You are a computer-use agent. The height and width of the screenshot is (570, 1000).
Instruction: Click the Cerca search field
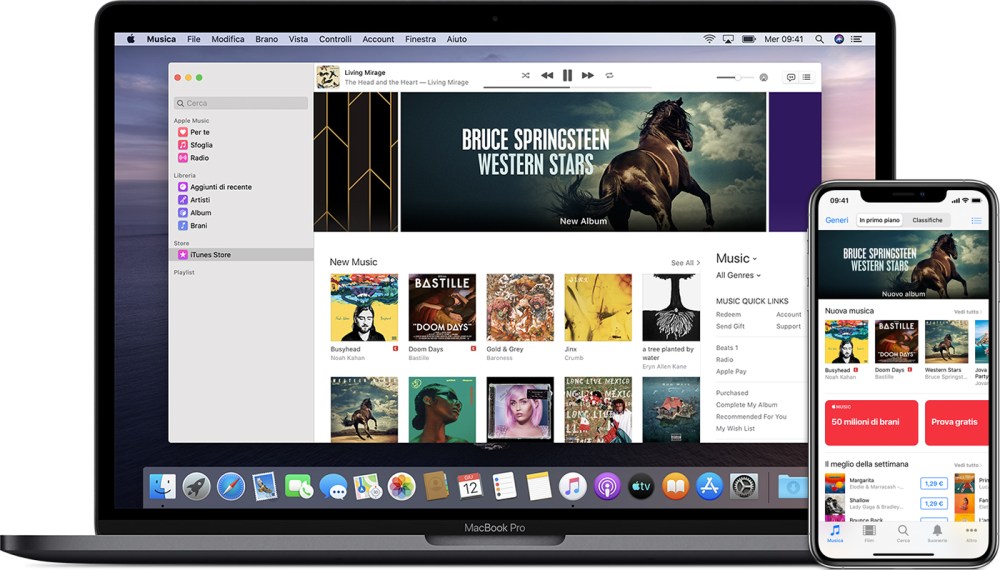click(x=240, y=103)
